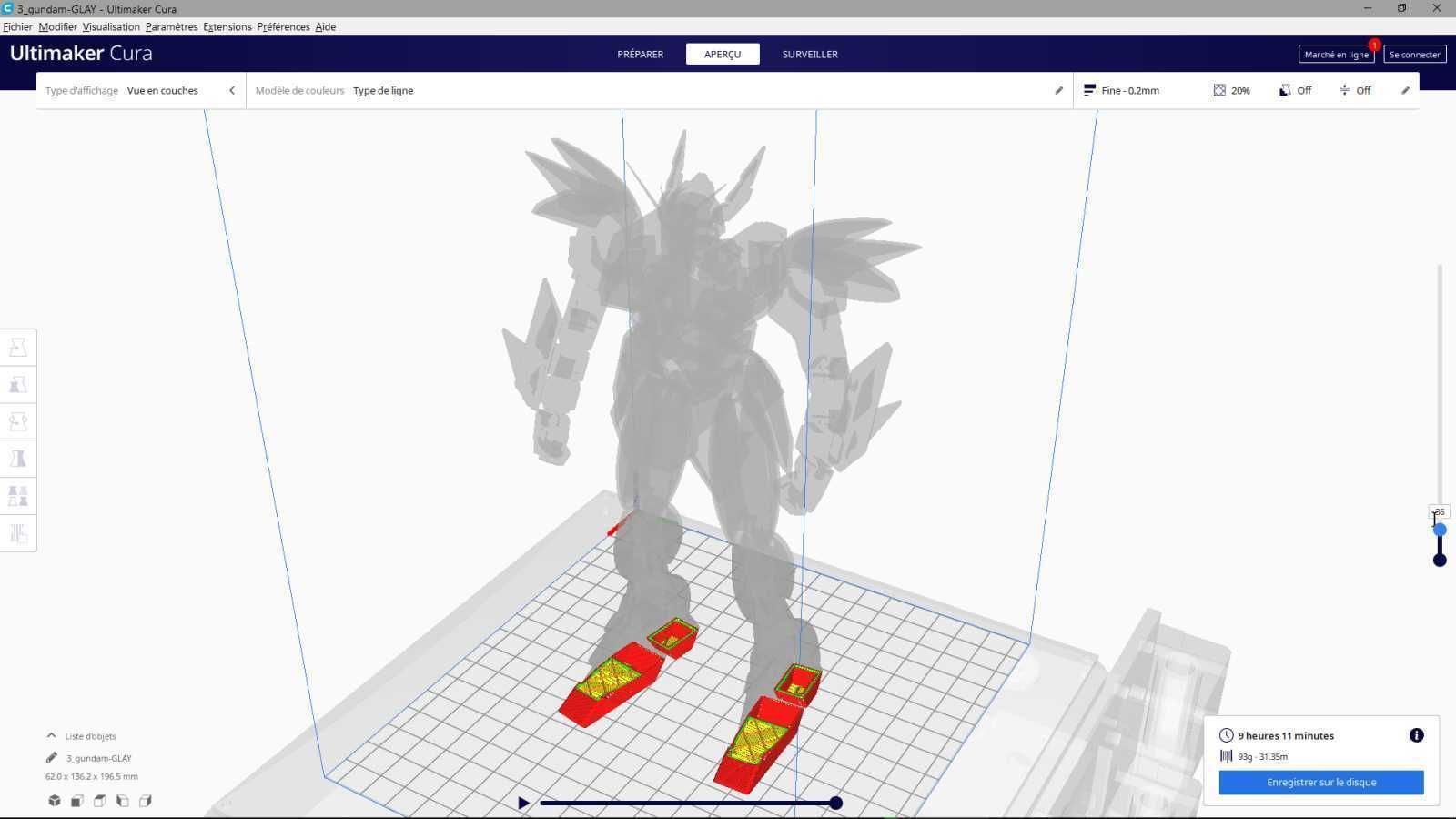
Task: Click Enregistrer sur le disque
Action: [1321, 782]
